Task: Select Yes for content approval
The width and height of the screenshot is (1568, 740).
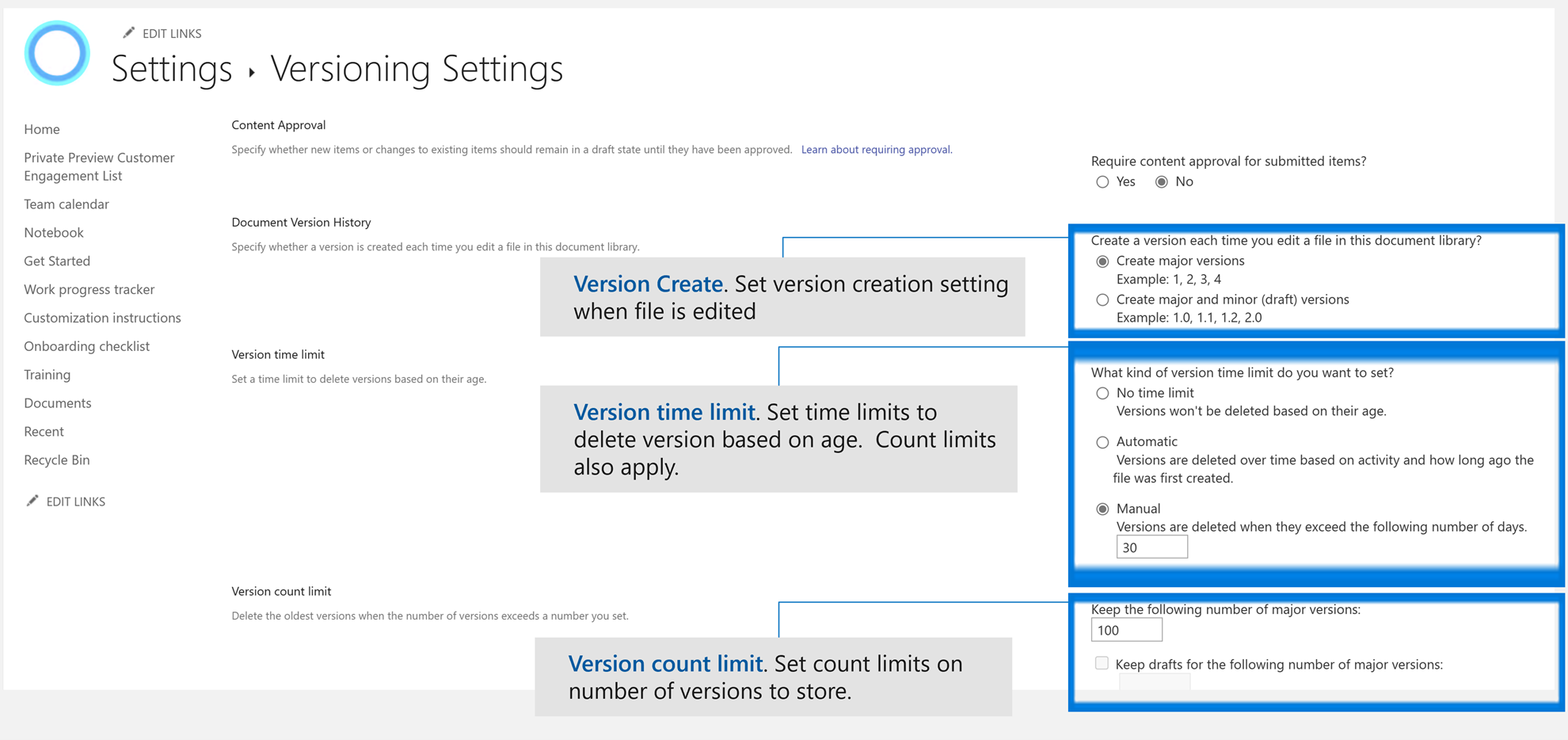Action: (1102, 182)
